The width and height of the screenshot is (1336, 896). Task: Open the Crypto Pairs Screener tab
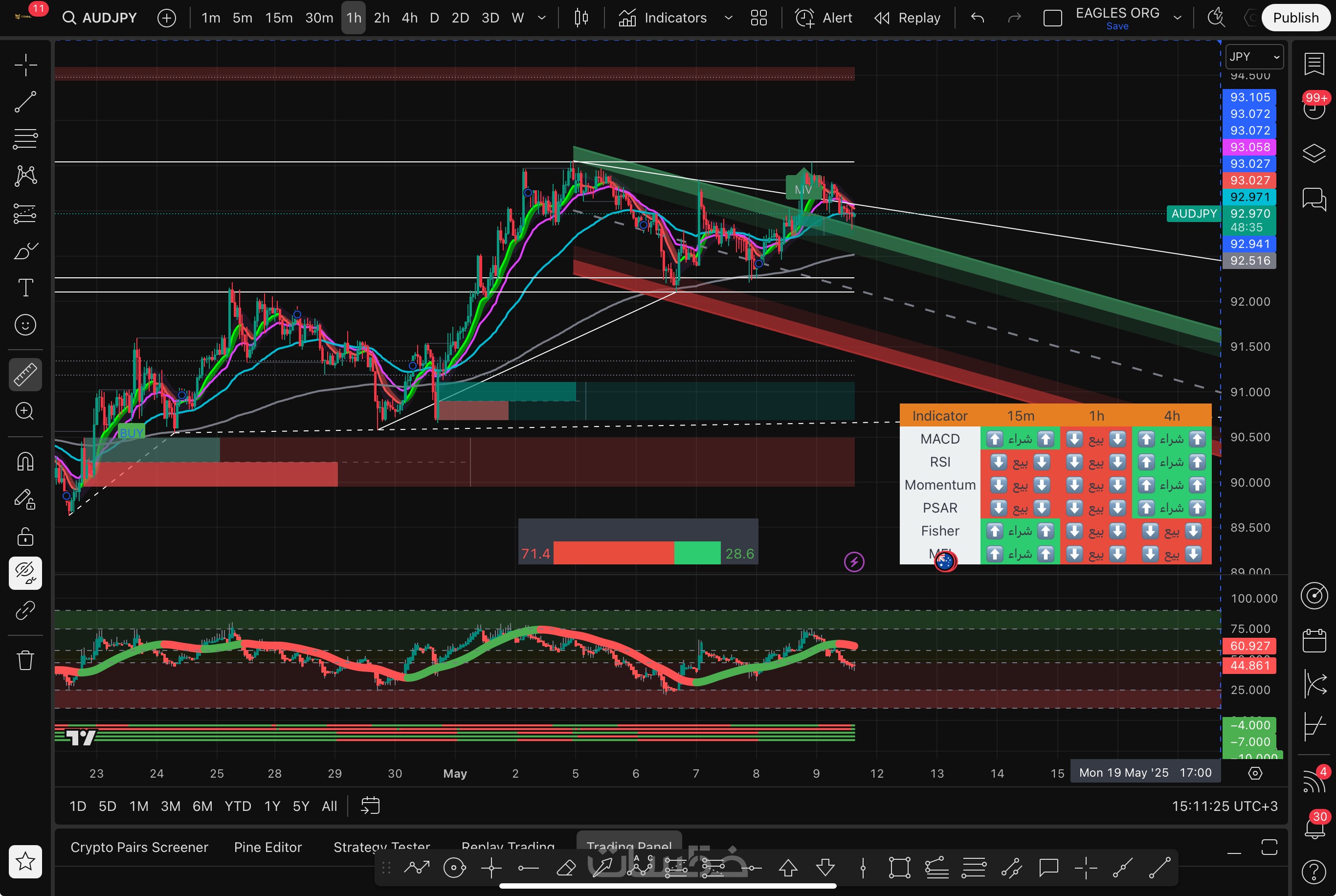139,847
